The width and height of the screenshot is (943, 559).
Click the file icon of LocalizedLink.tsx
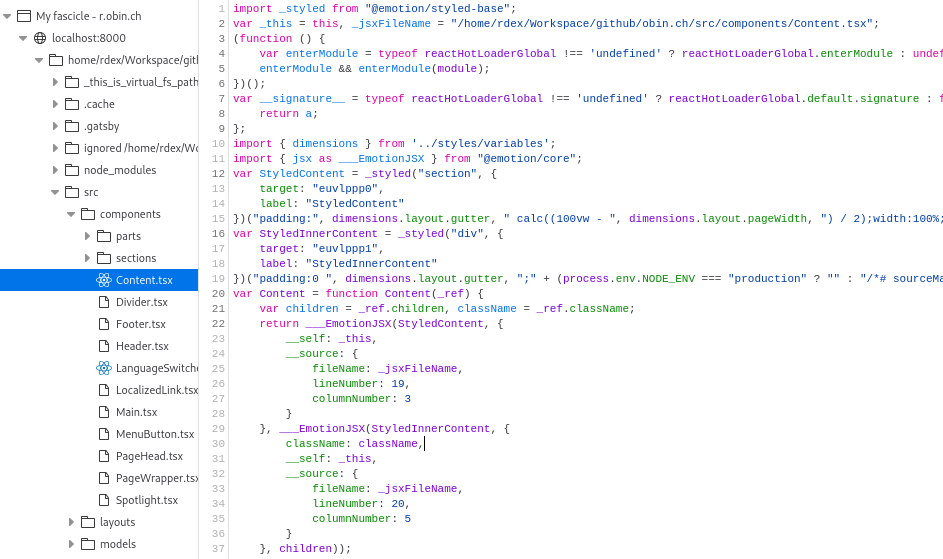click(104, 390)
